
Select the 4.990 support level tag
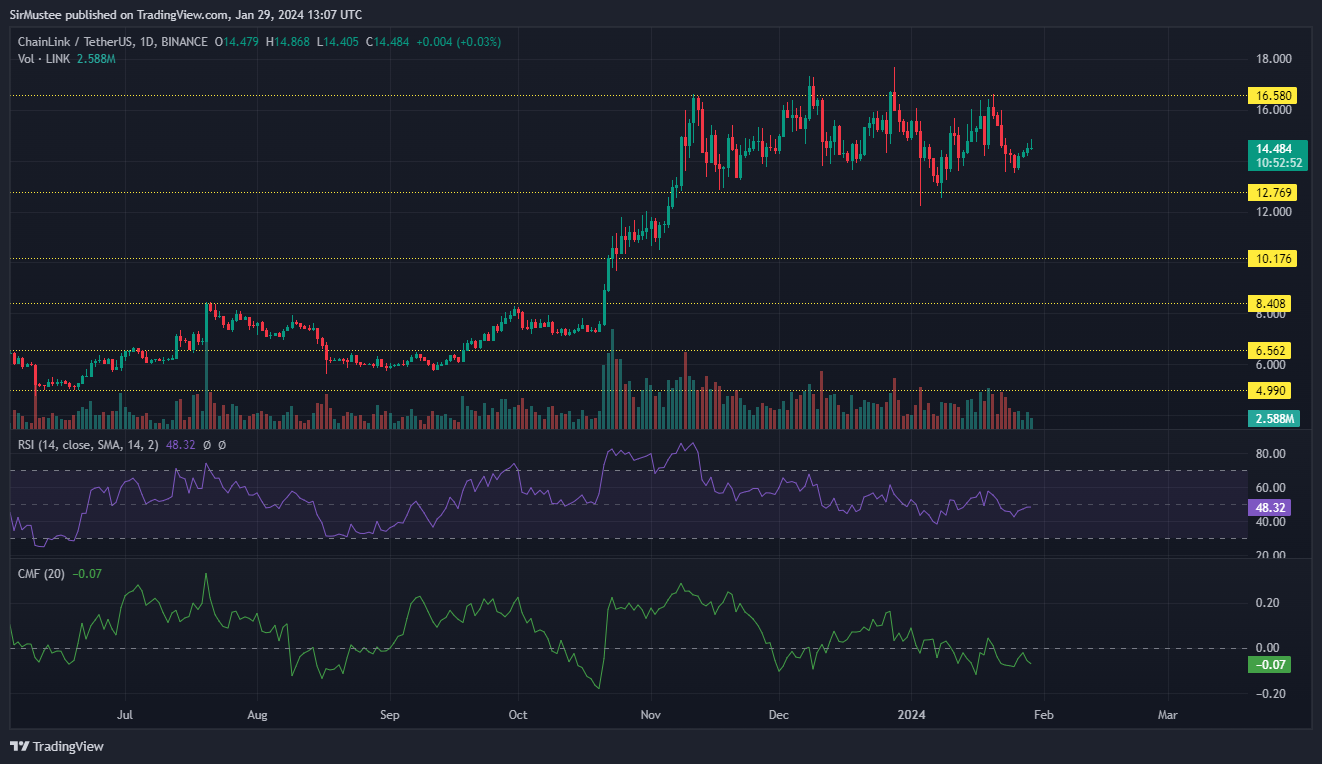pyautogui.click(x=1267, y=390)
